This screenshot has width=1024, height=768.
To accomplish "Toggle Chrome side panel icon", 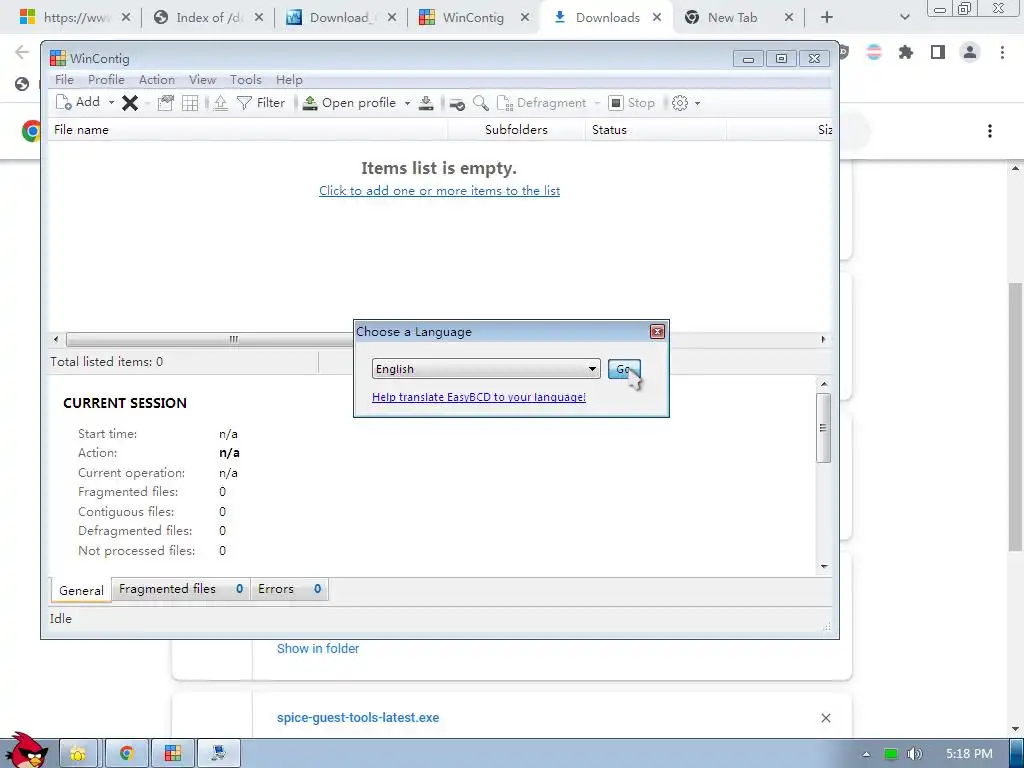I will click(938, 52).
